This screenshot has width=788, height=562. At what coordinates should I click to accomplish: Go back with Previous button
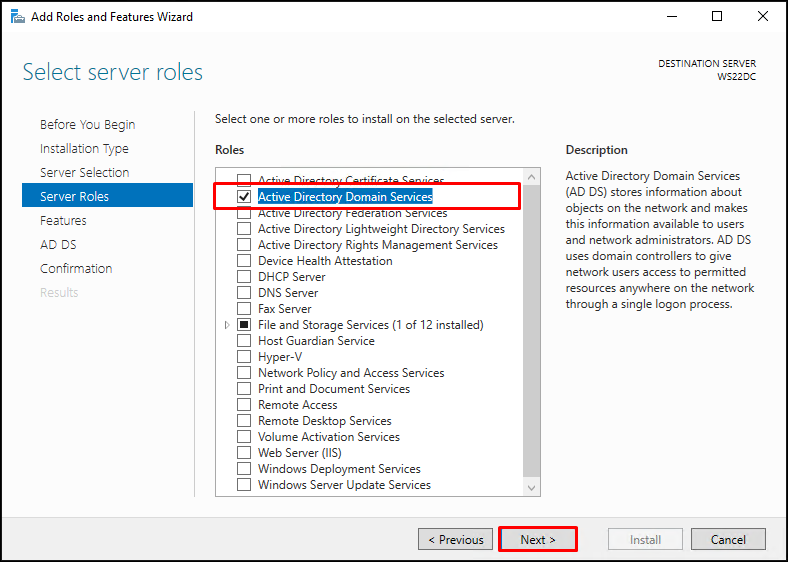tap(455, 540)
